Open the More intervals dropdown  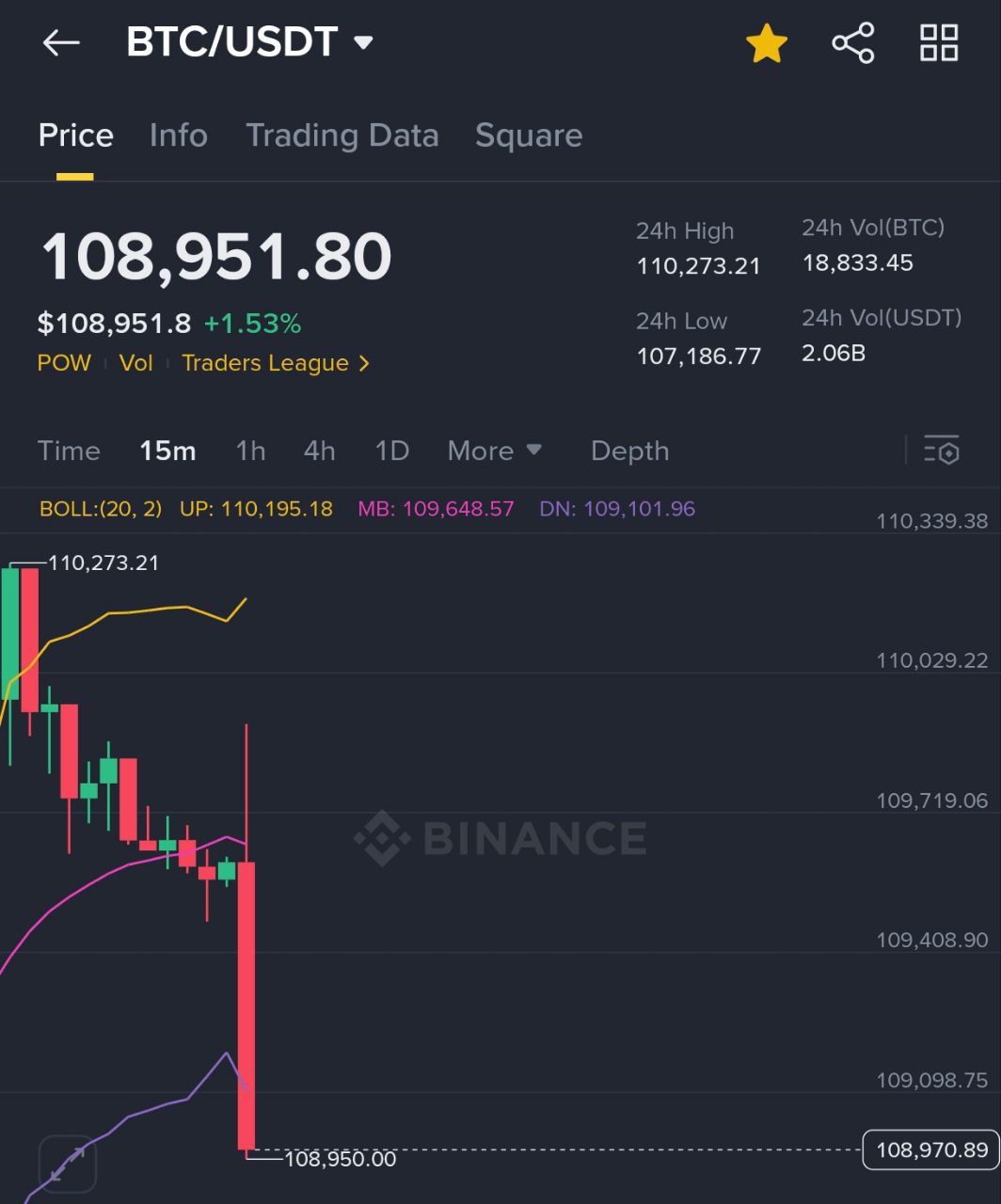coord(495,451)
